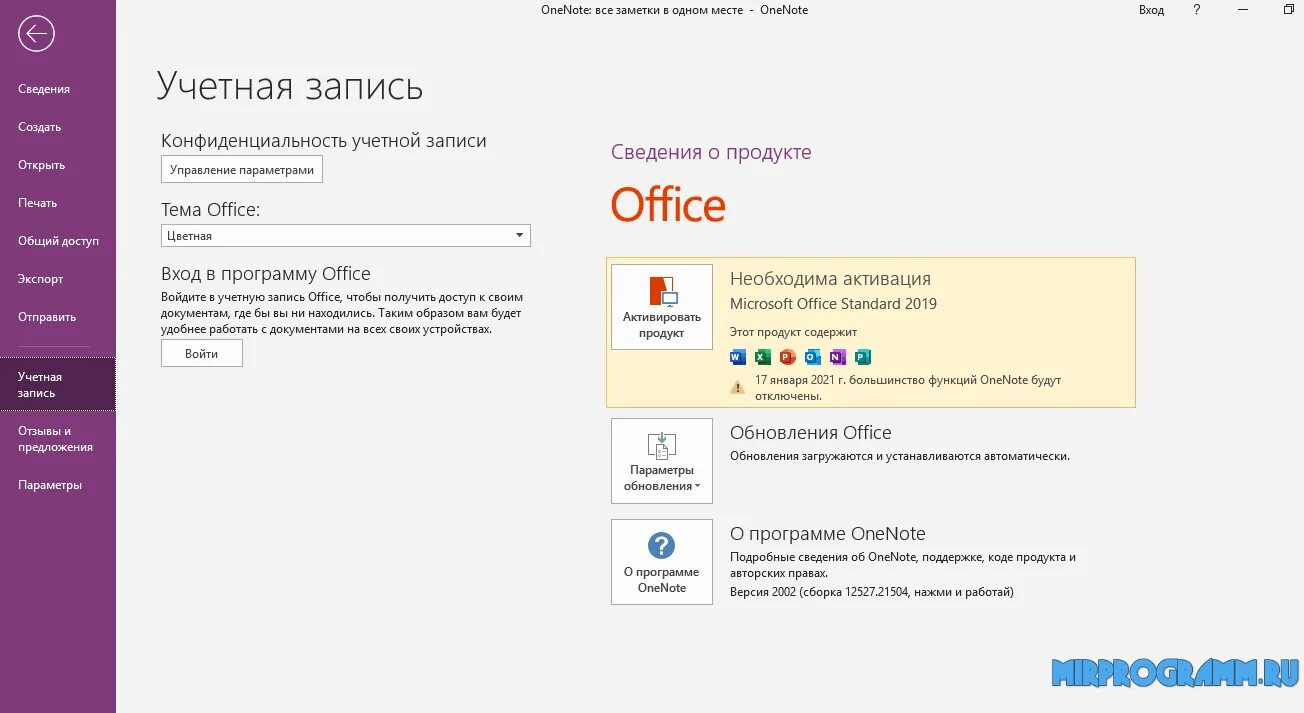Open Общий доступ section
This screenshot has width=1304, height=713.
[58, 241]
